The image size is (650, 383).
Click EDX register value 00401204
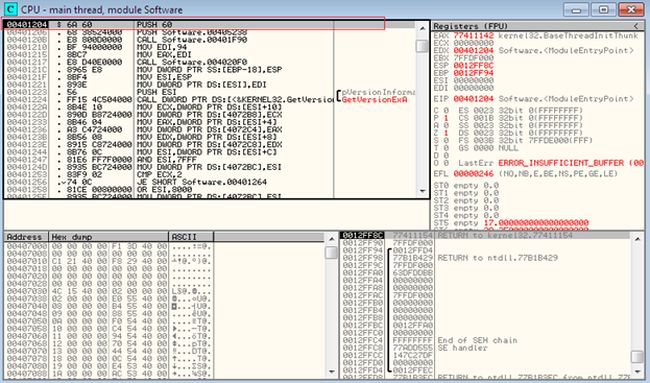pyautogui.click(x=473, y=51)
